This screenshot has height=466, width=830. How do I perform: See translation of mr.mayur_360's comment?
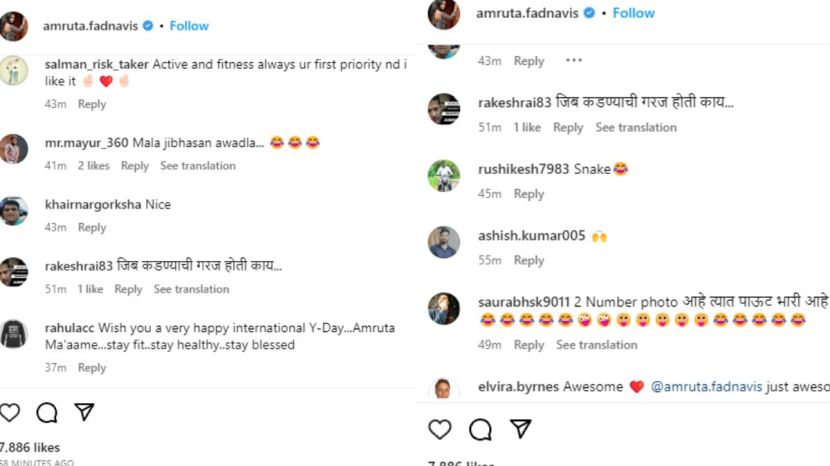pos(198,166)
